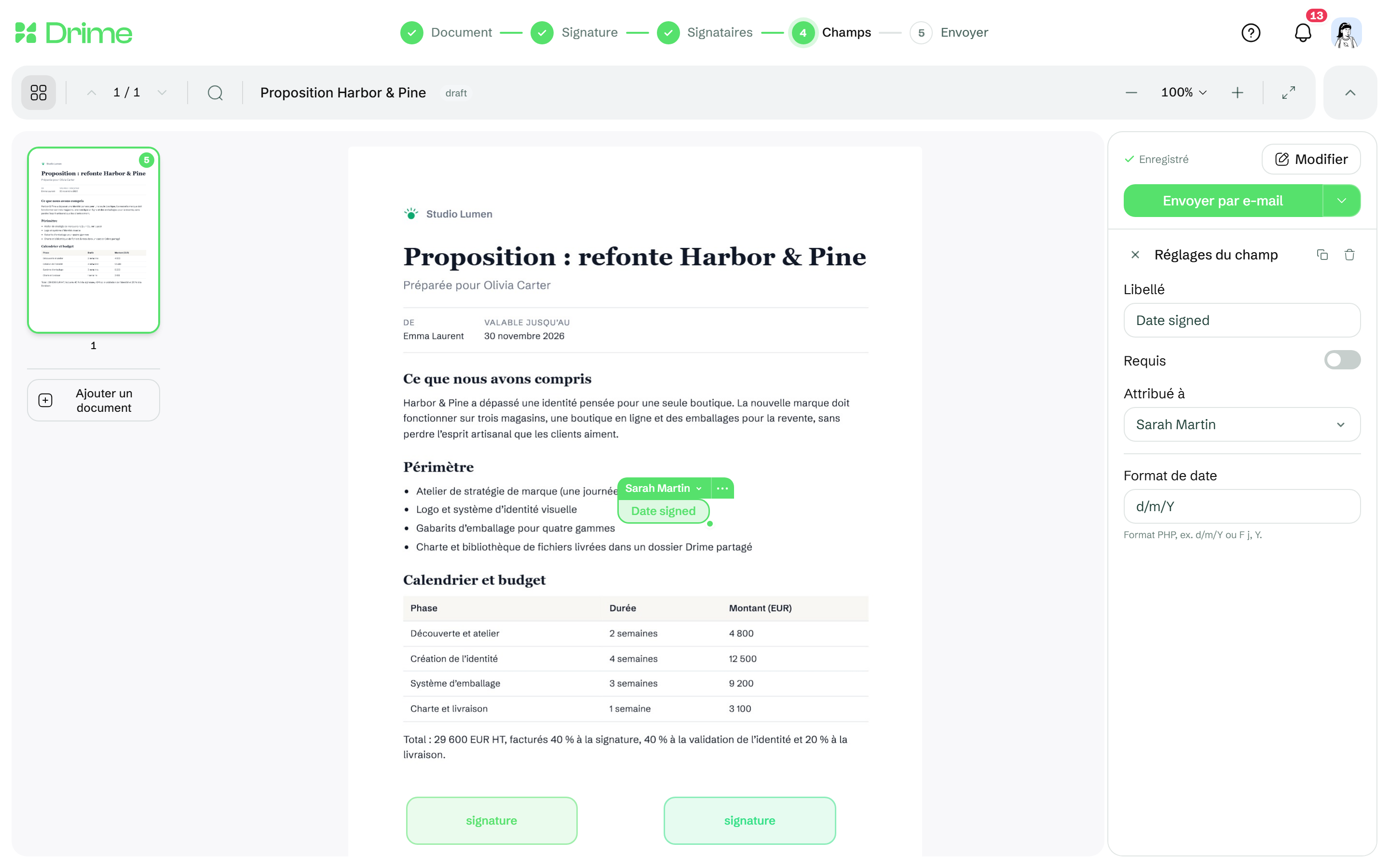The image size is (1389, 868).
Task: Edit the Libellé text field
Action: 1241,320
